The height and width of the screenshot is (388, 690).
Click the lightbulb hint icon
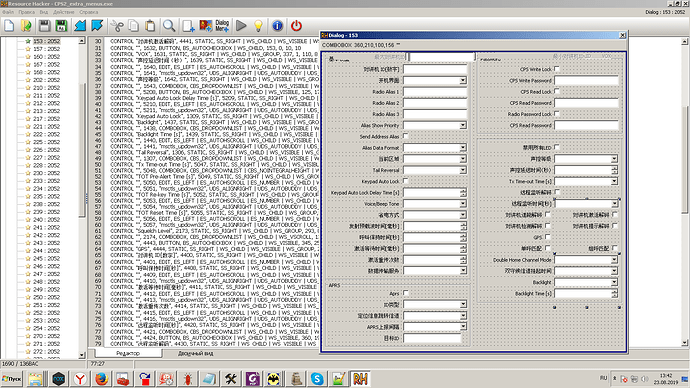click(x=259, y=26)
